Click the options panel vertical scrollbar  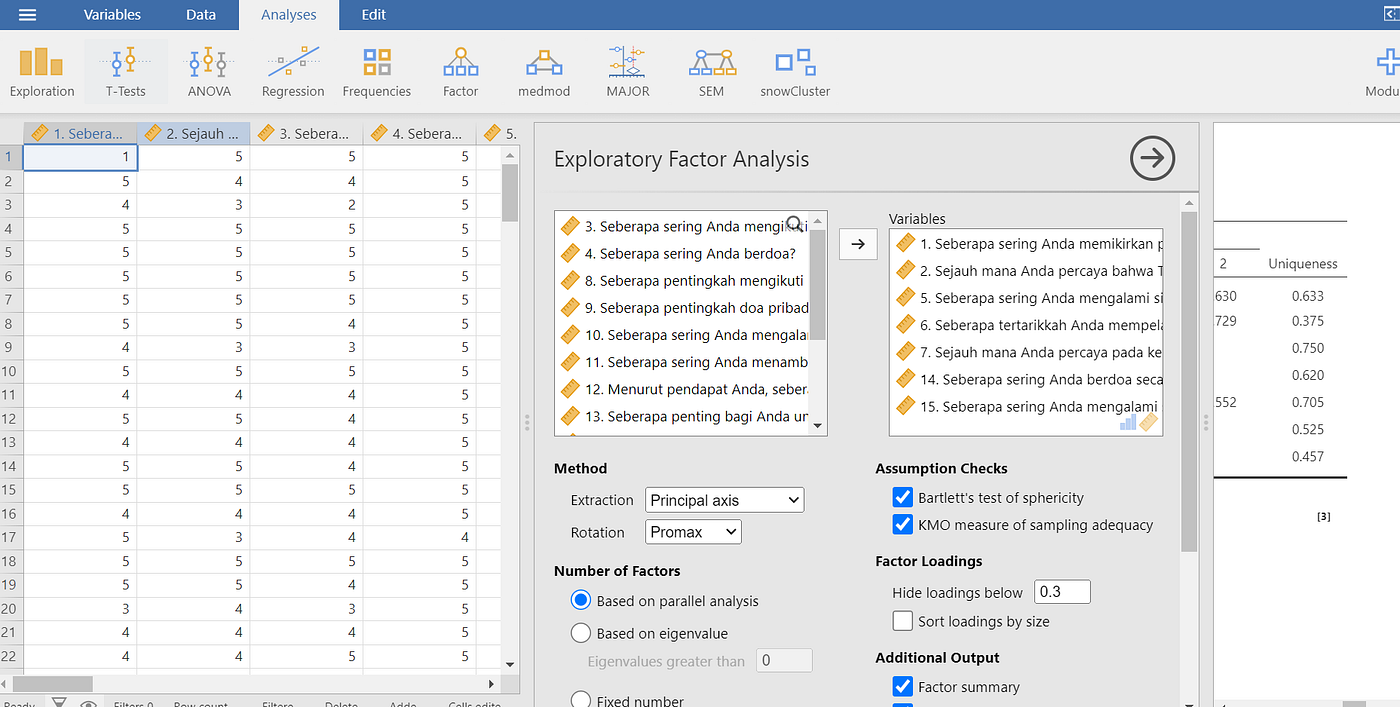[x=1189, y=380]
